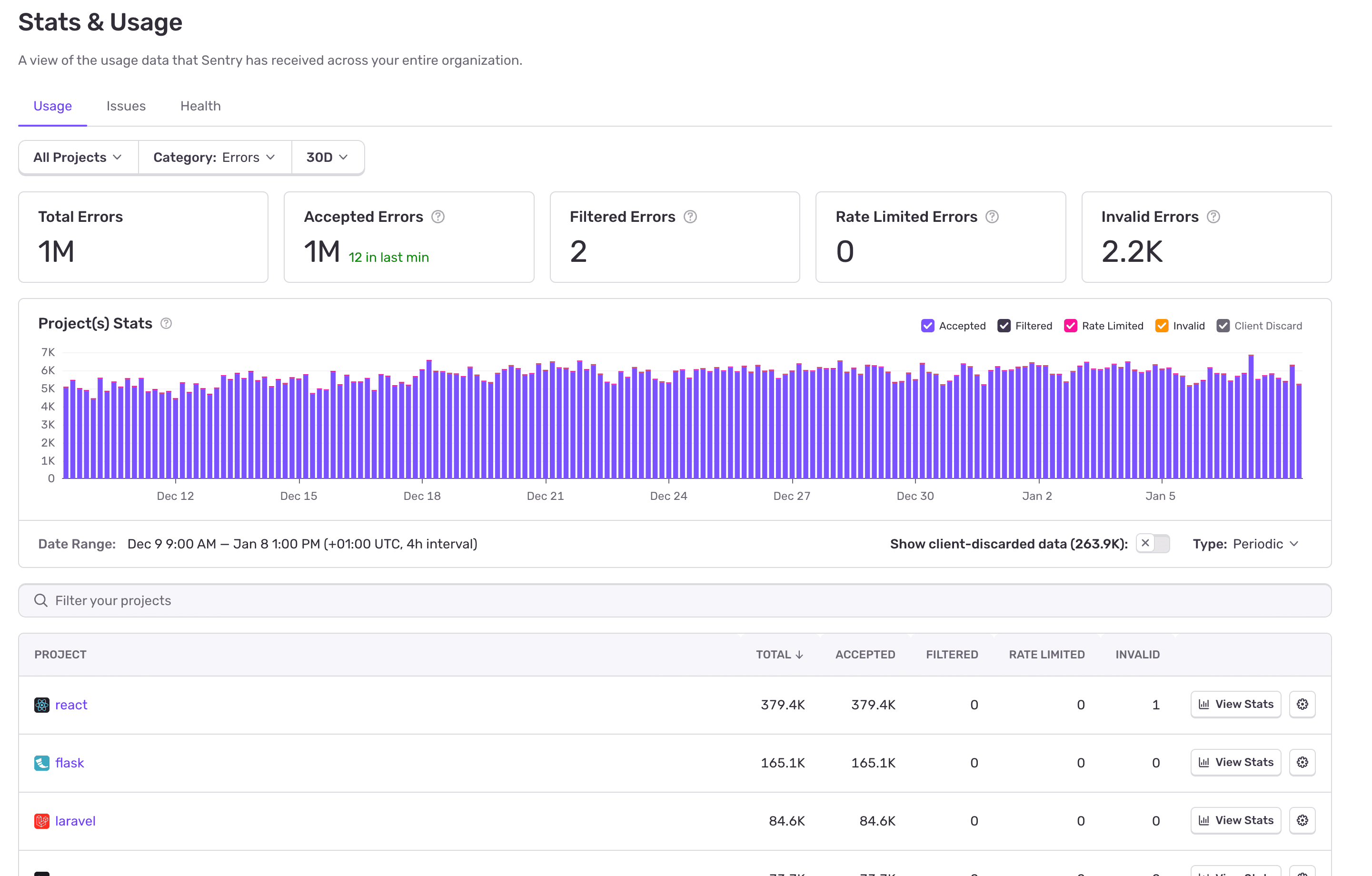The image size is (1372, 876).
Task: Open the laravel project link
Action: coord(75,821)
